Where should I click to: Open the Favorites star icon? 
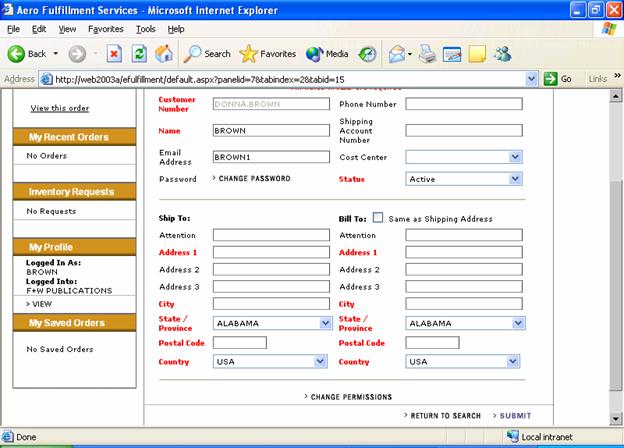[249, 53]
